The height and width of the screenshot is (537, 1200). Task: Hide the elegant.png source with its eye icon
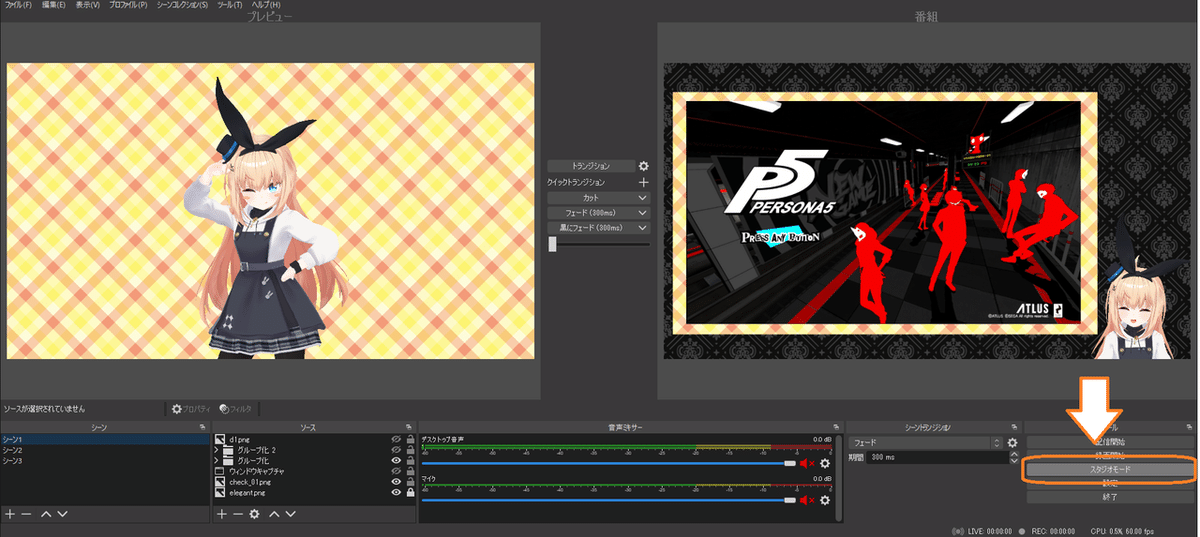396,492
